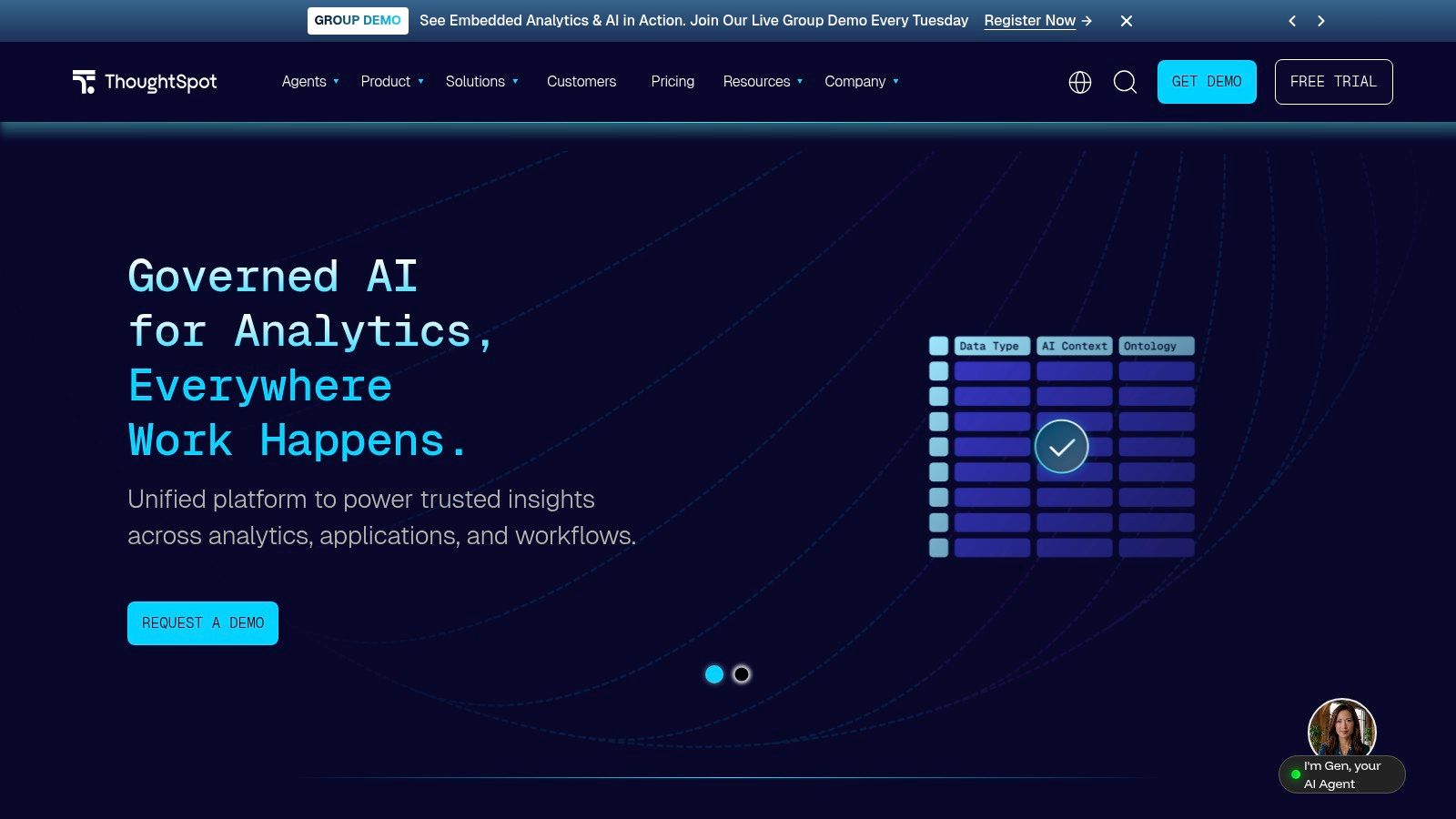Click Request a Demo button
1456x819 pixels.
pyautogui.click(x=203, y=623)
